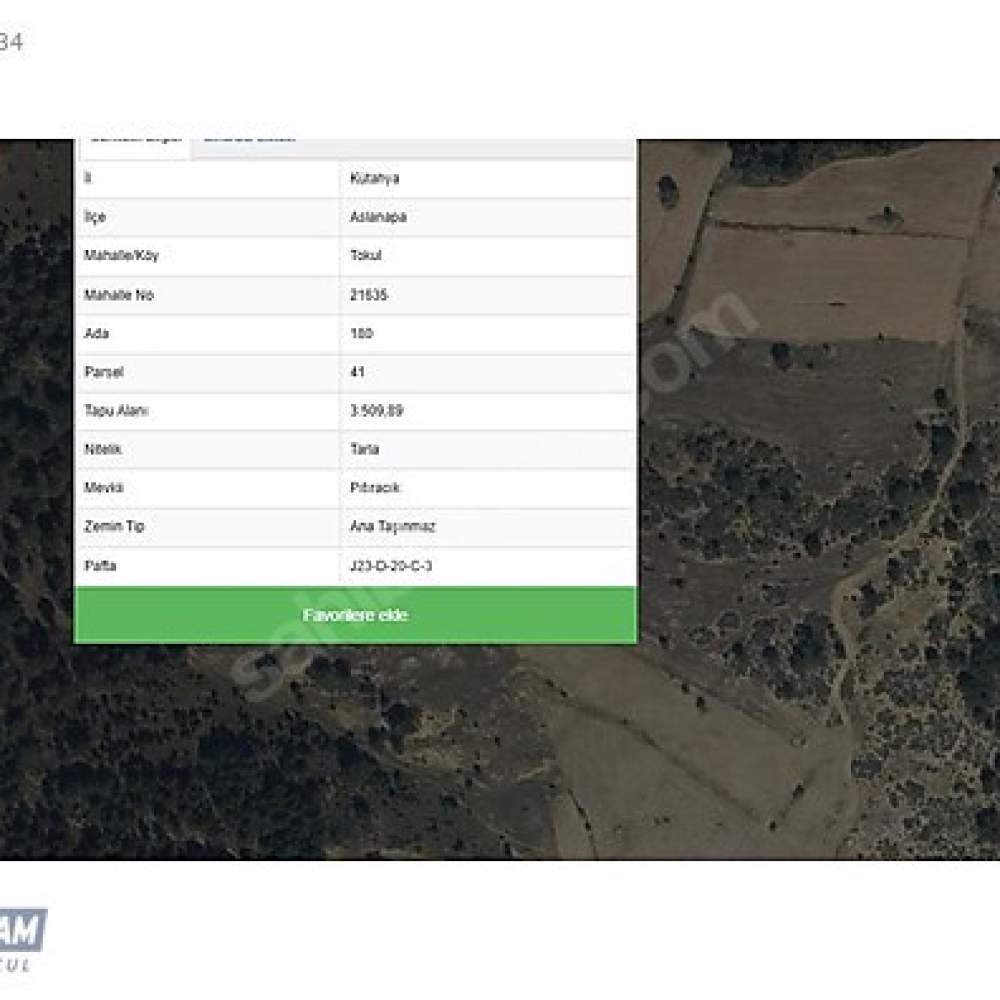The image size is (1000, 1000).
Task: Click the Mevkii label cell
Action: [x=104, y=488]
